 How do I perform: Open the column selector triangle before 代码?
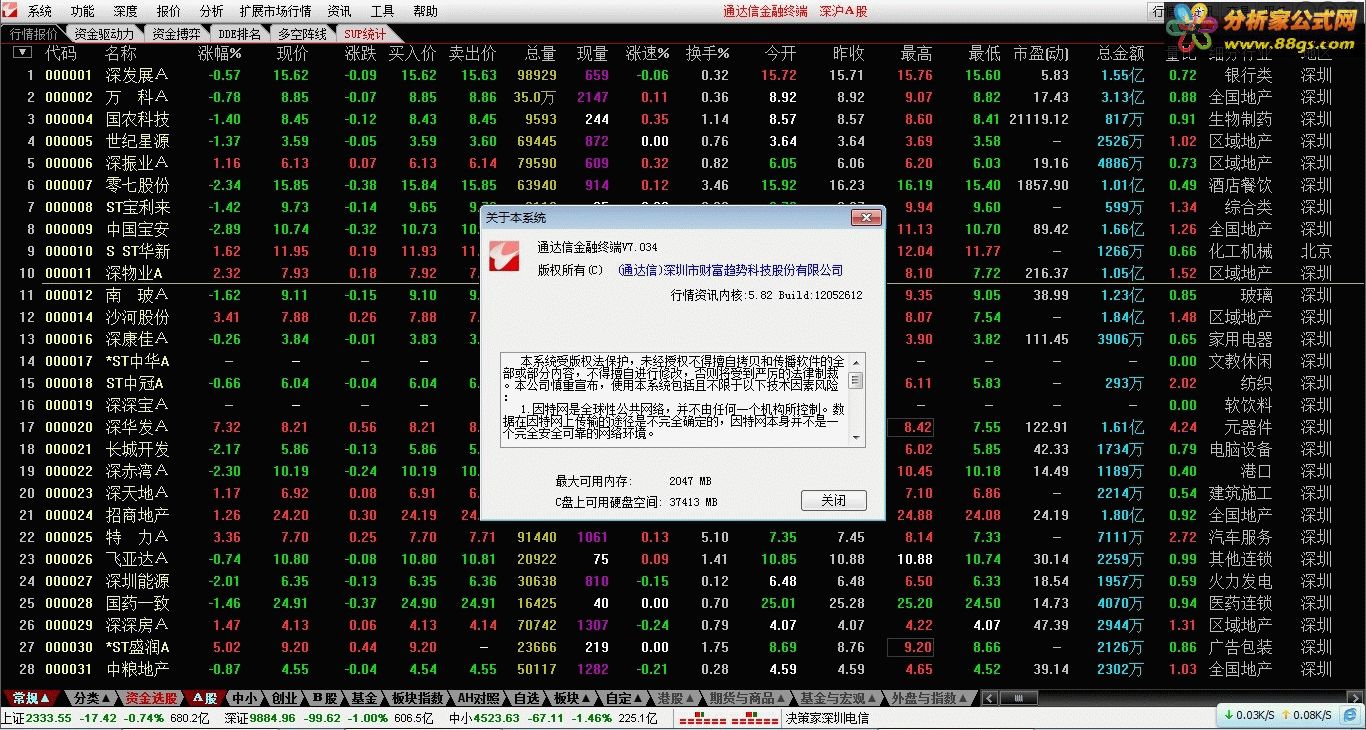[21, 53]
